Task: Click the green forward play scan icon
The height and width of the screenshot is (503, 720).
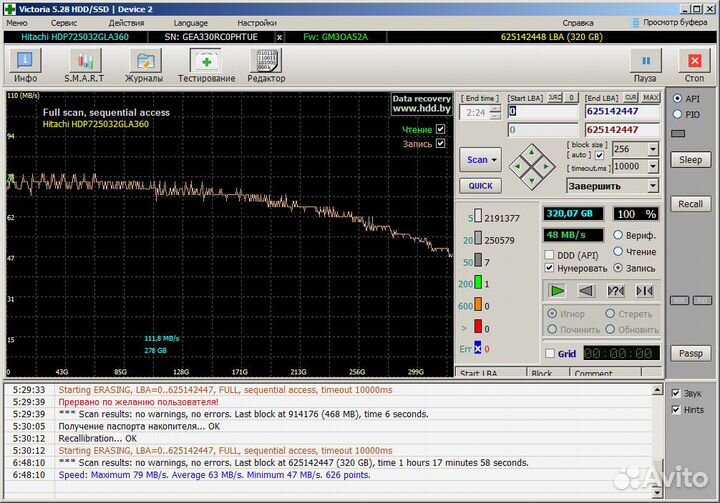Action: pos(557,291)
